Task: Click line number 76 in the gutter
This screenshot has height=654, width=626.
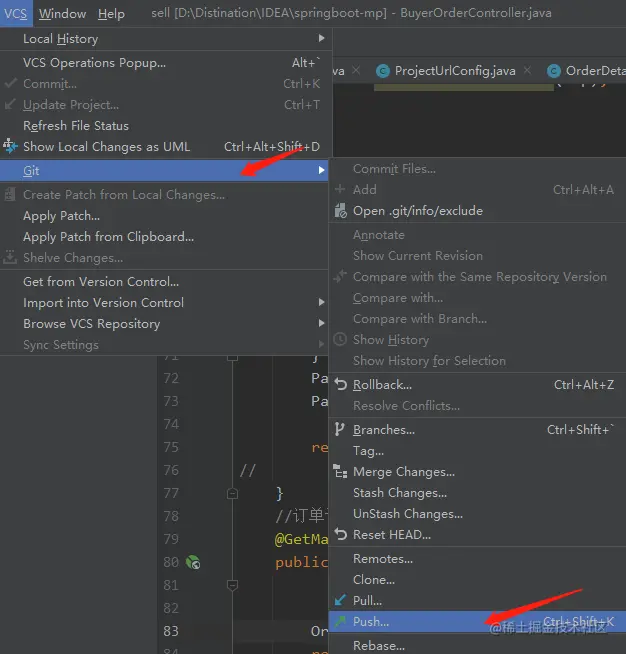Action: tap(171, 470)
